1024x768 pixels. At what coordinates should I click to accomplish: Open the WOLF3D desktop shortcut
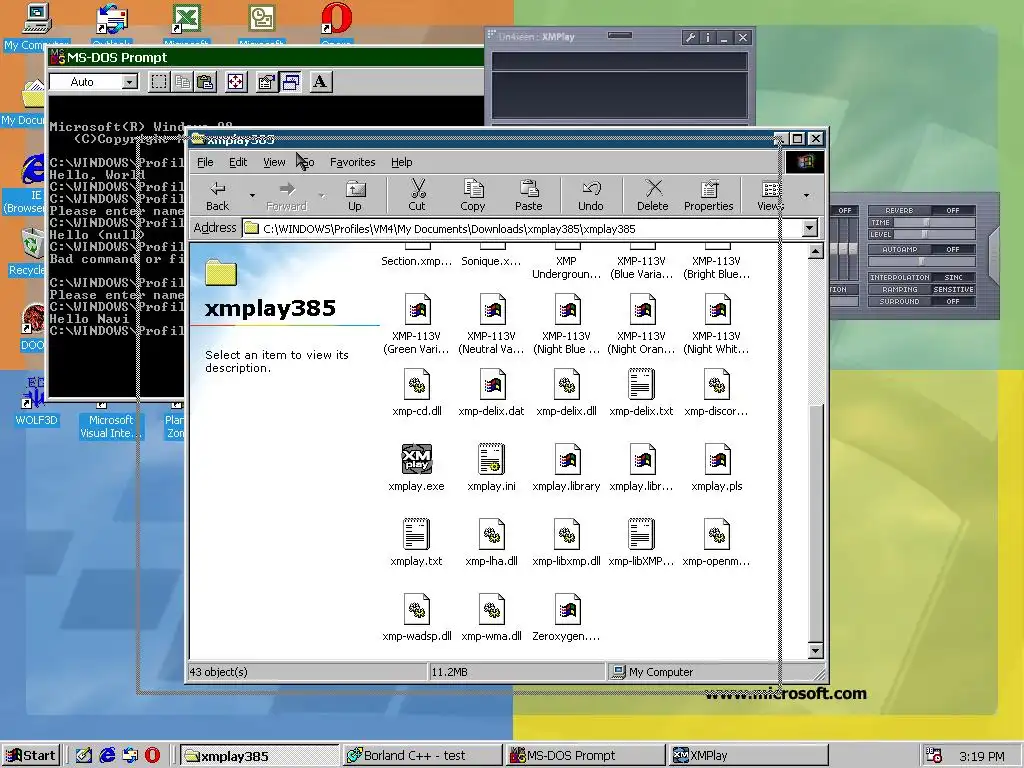pyautogui.click(x=37, y=401)
